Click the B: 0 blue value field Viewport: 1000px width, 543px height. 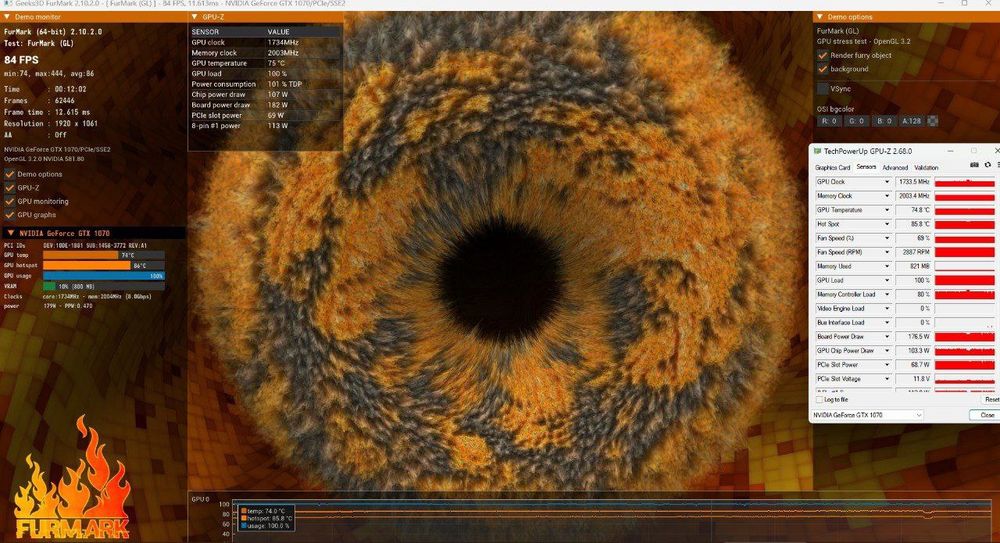tap(883, 121)
